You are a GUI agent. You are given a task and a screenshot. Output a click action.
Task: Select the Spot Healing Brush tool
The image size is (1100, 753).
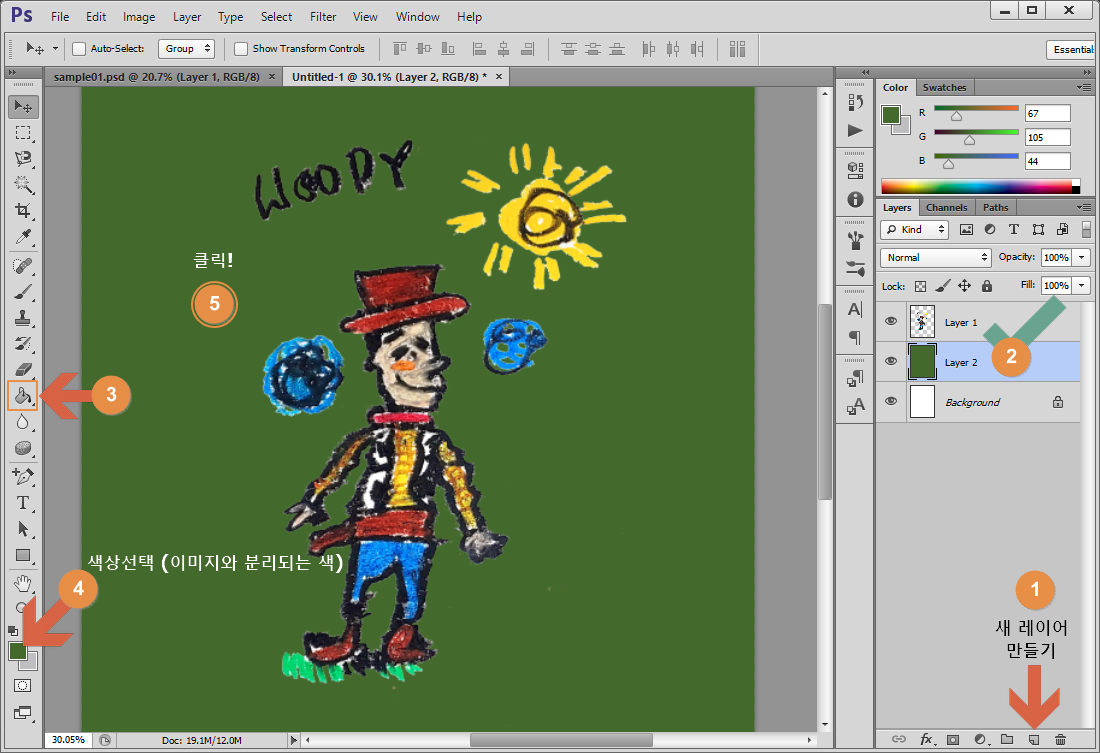[x=23, y=265]
